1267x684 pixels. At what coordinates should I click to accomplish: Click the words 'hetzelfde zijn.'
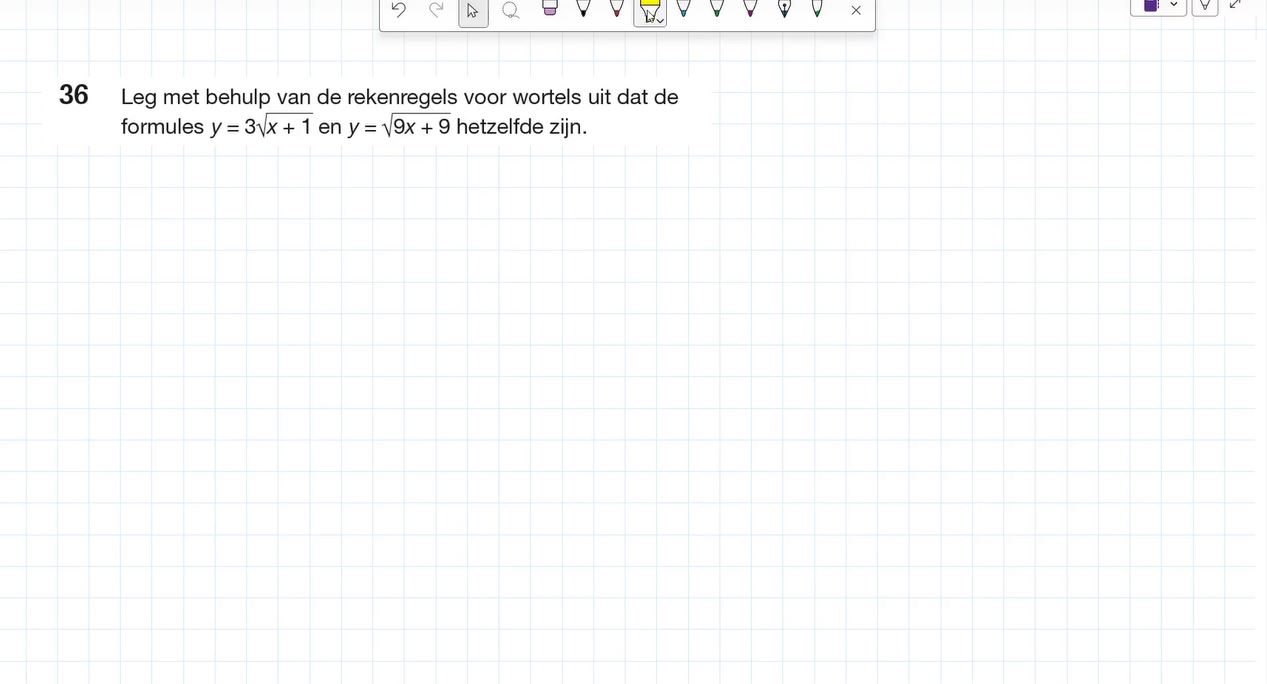click(522, 127)
